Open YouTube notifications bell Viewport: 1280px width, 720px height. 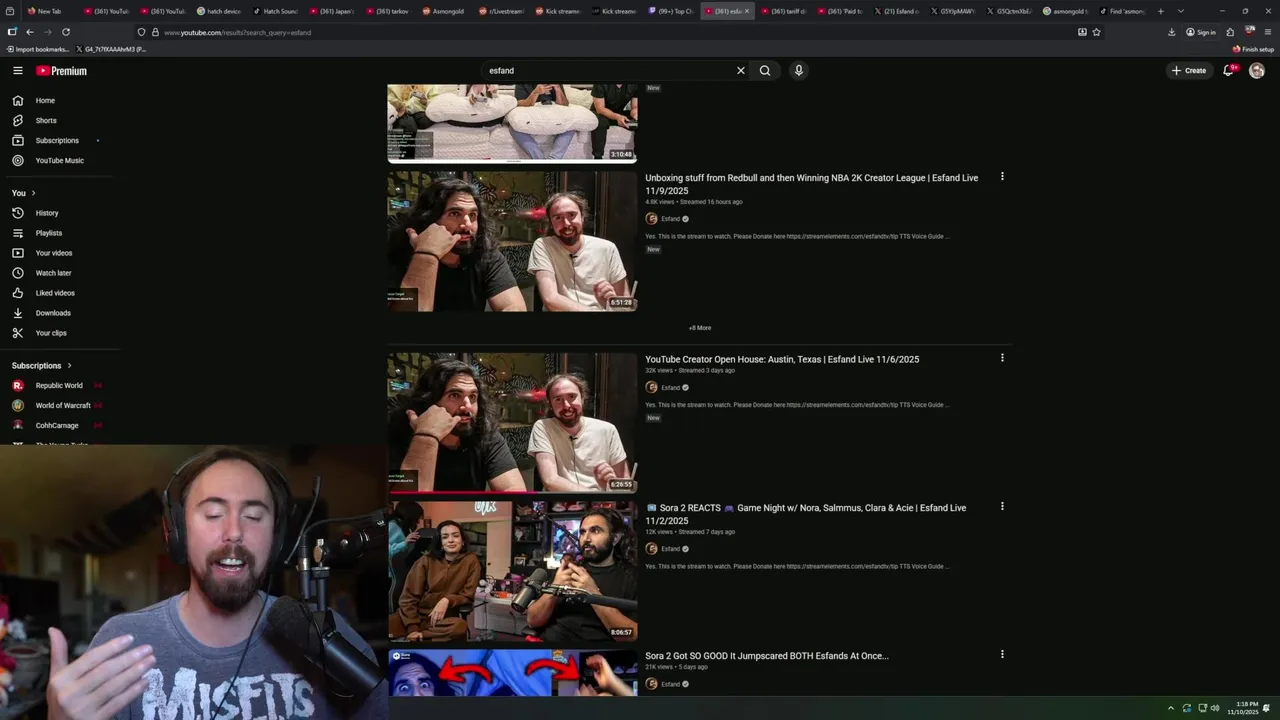coord(1228,71)
